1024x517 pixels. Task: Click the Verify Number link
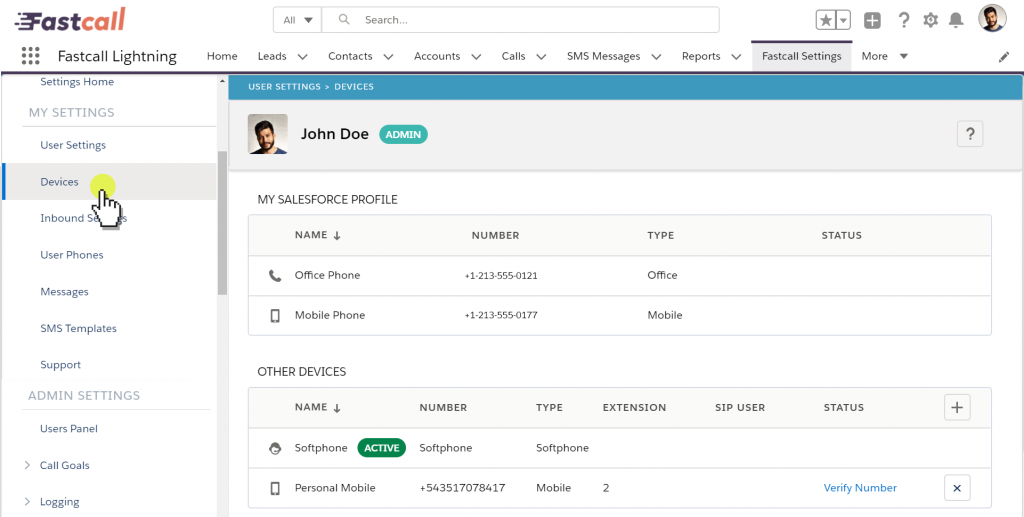pyautogui.click(x=860, y=488)
